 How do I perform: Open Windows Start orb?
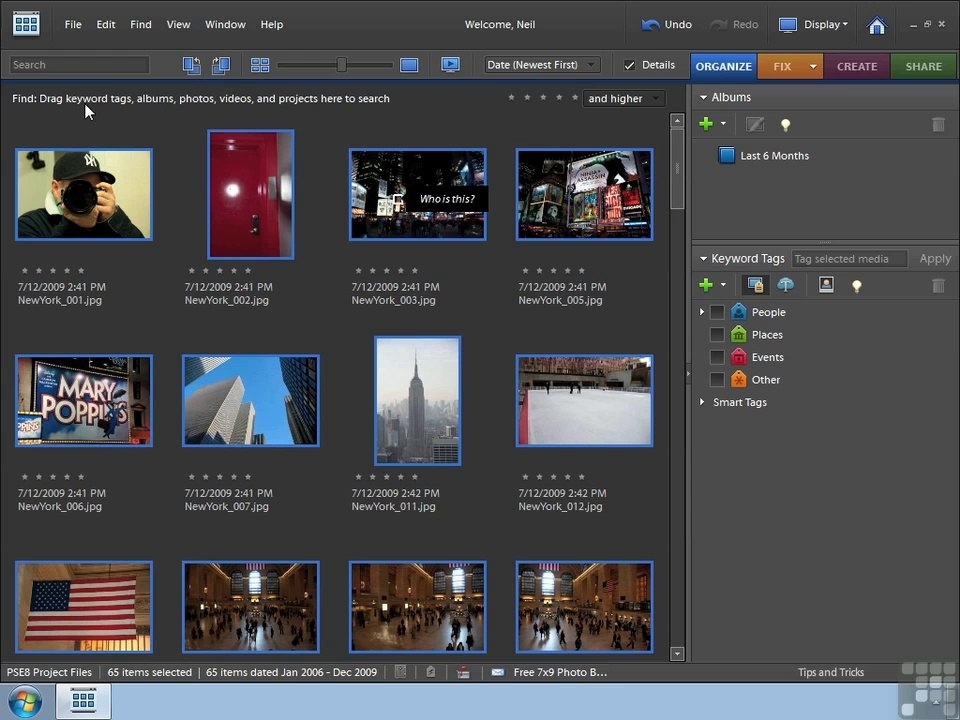(x=24, y=701)
